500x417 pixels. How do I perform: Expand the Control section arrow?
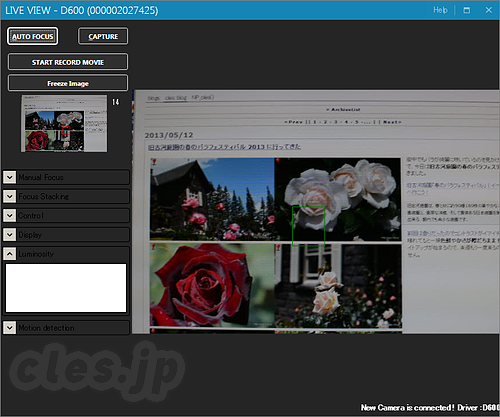coord(10,215)
